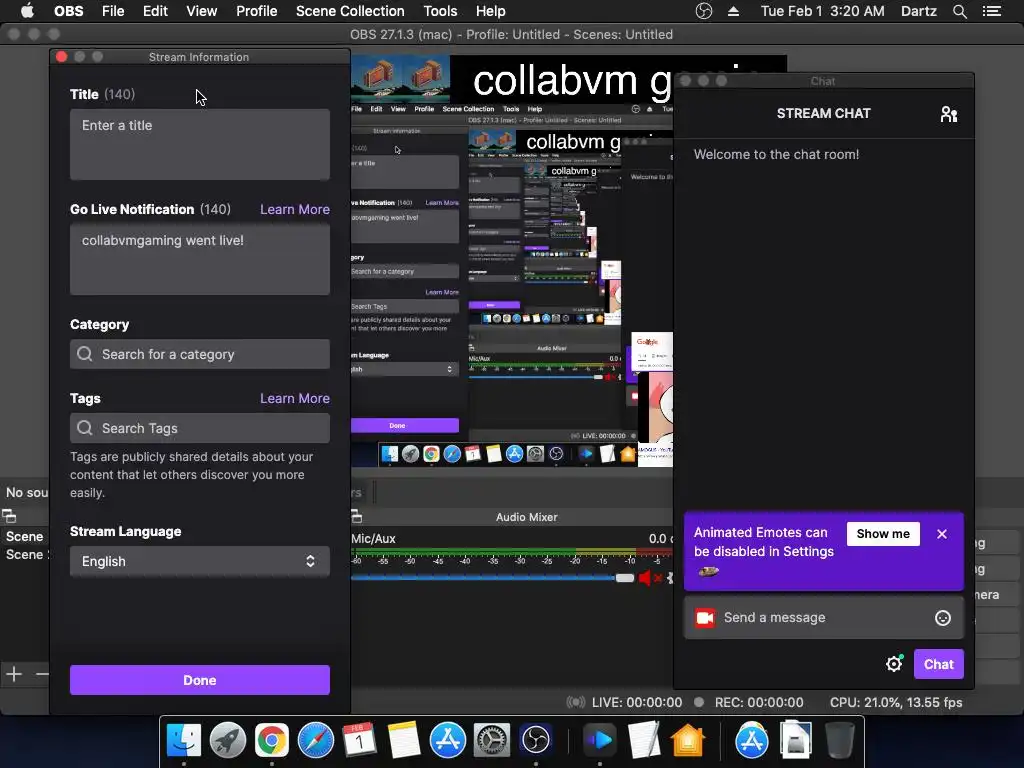1024x768 pixels.
Task: Open the Profile menu
Action: click(x=257, y=11)
